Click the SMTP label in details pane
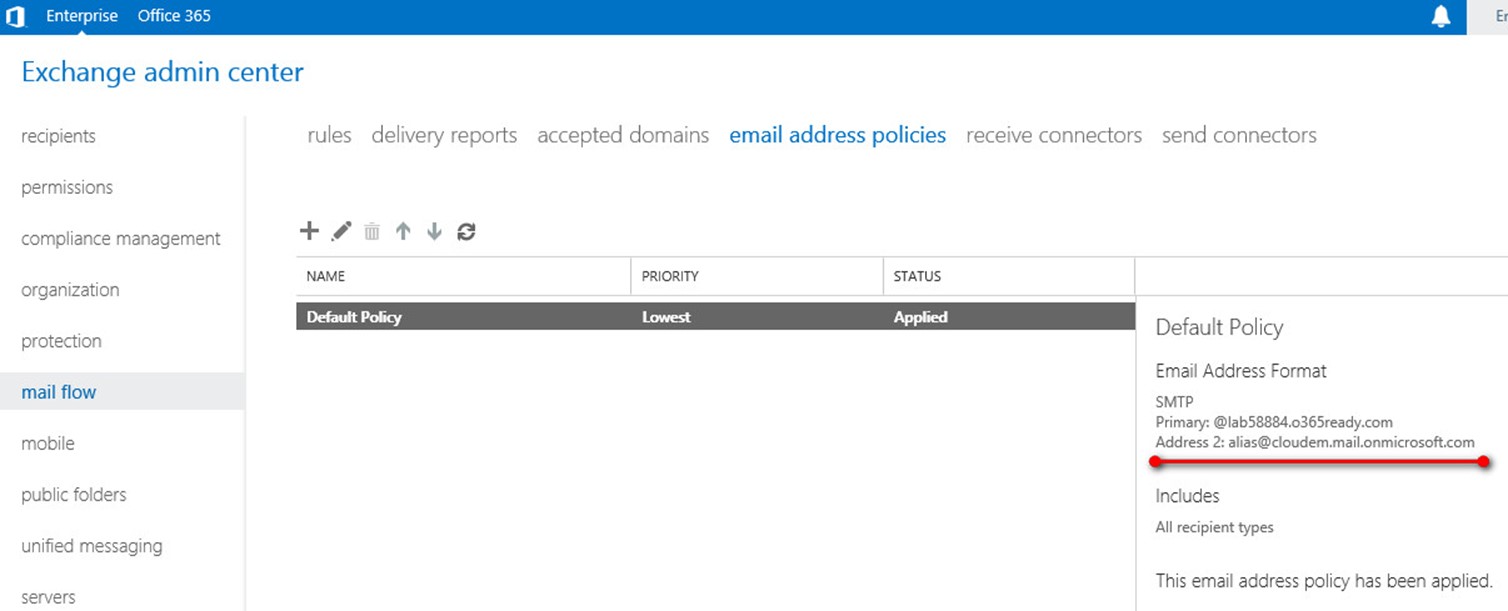 [x=1173, y=402]
